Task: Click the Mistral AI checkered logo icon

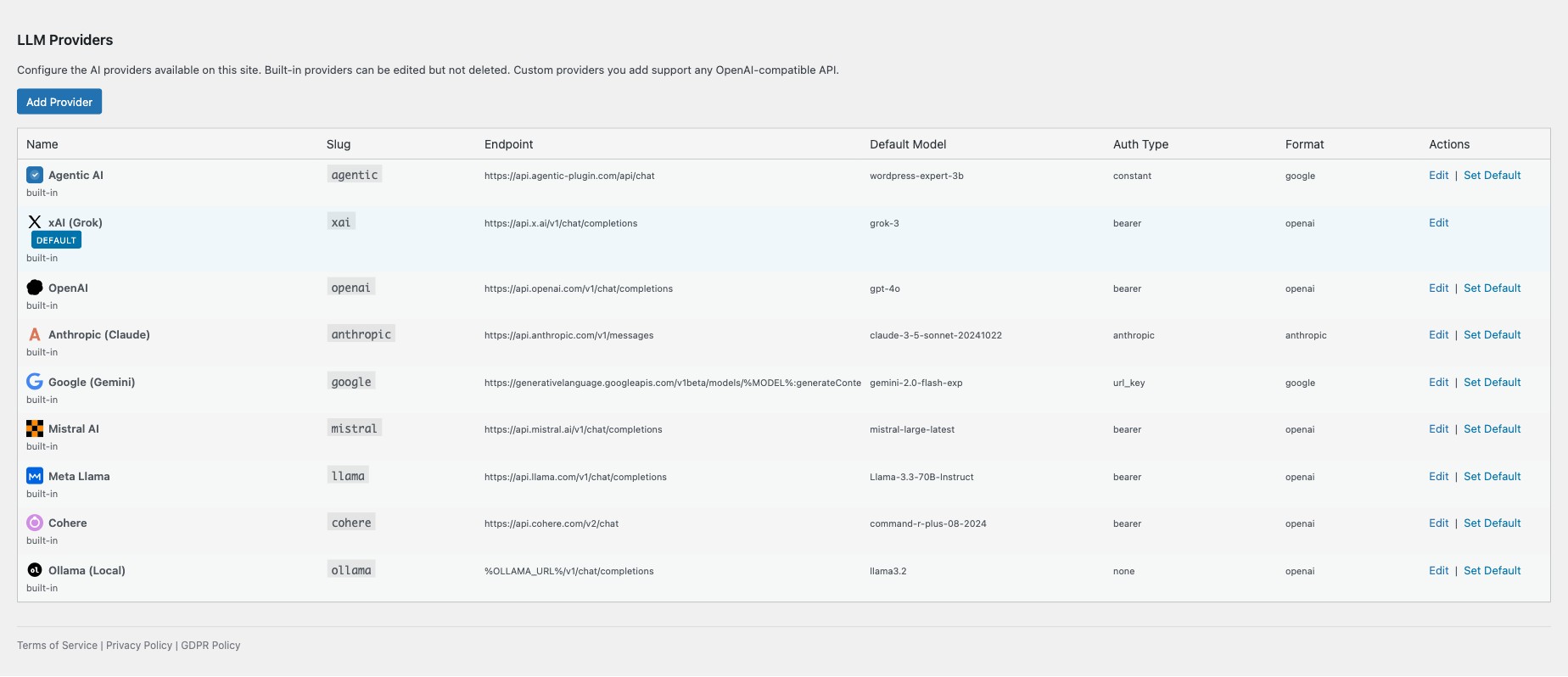Action: (x=35, y=428)
